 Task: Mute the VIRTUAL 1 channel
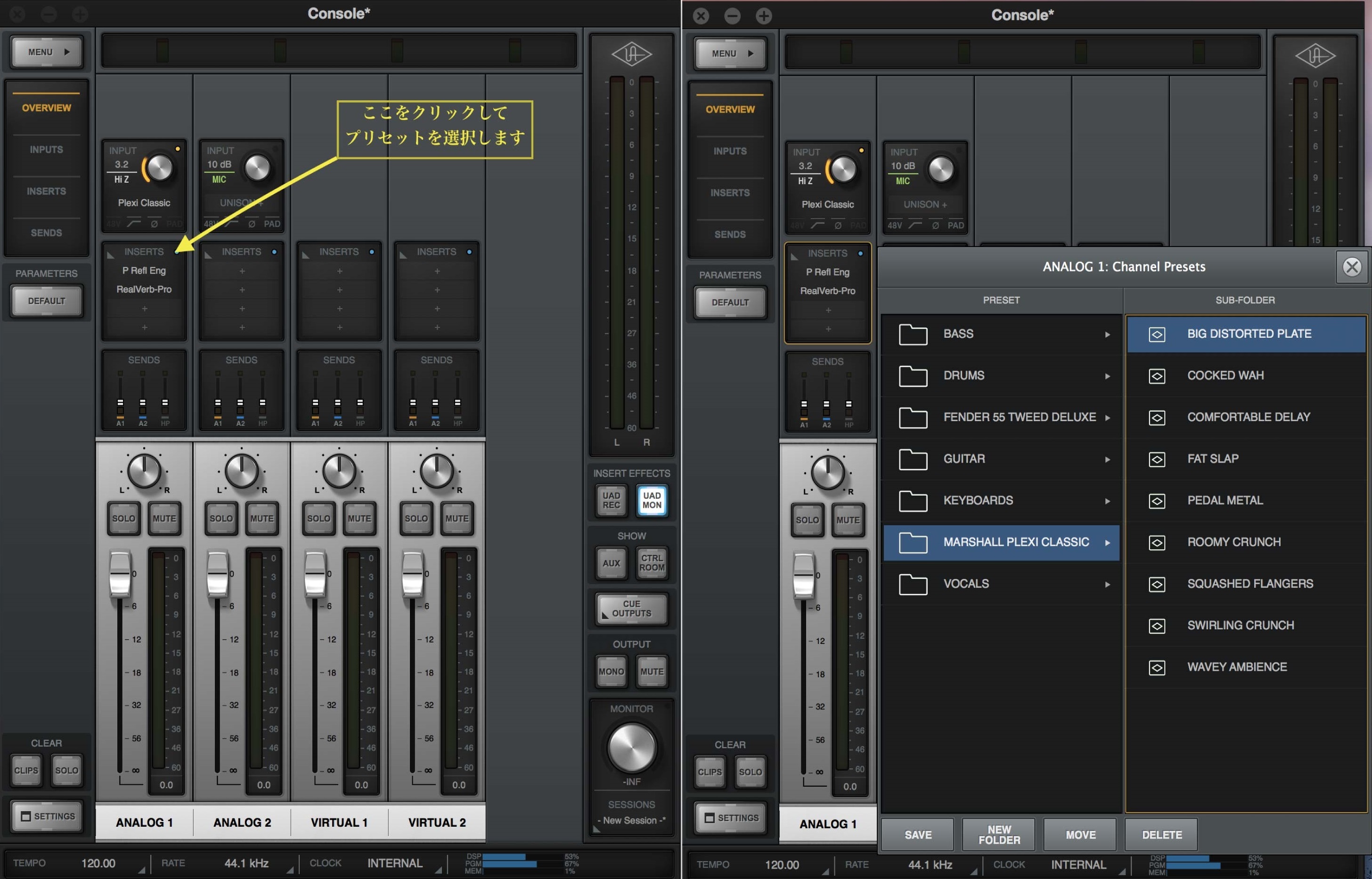(x=359, y=518)
